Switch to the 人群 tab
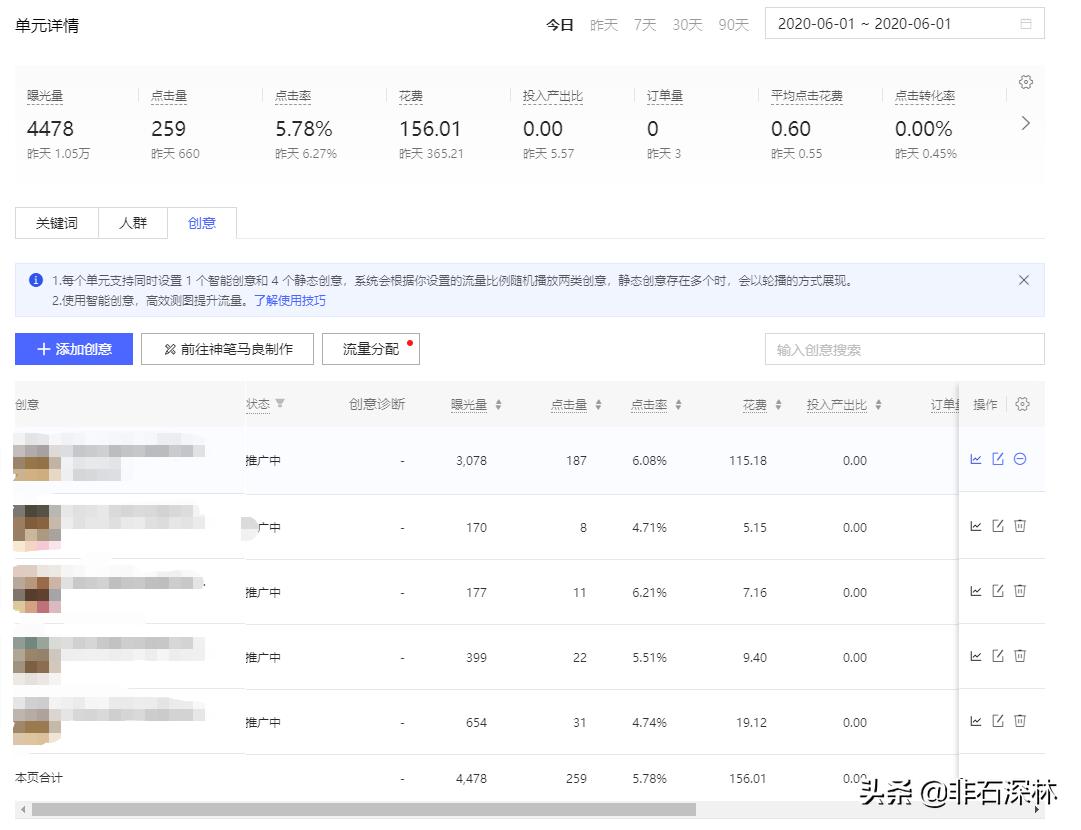The width and height of the screenshot is (1081, 830). (133, 223)
